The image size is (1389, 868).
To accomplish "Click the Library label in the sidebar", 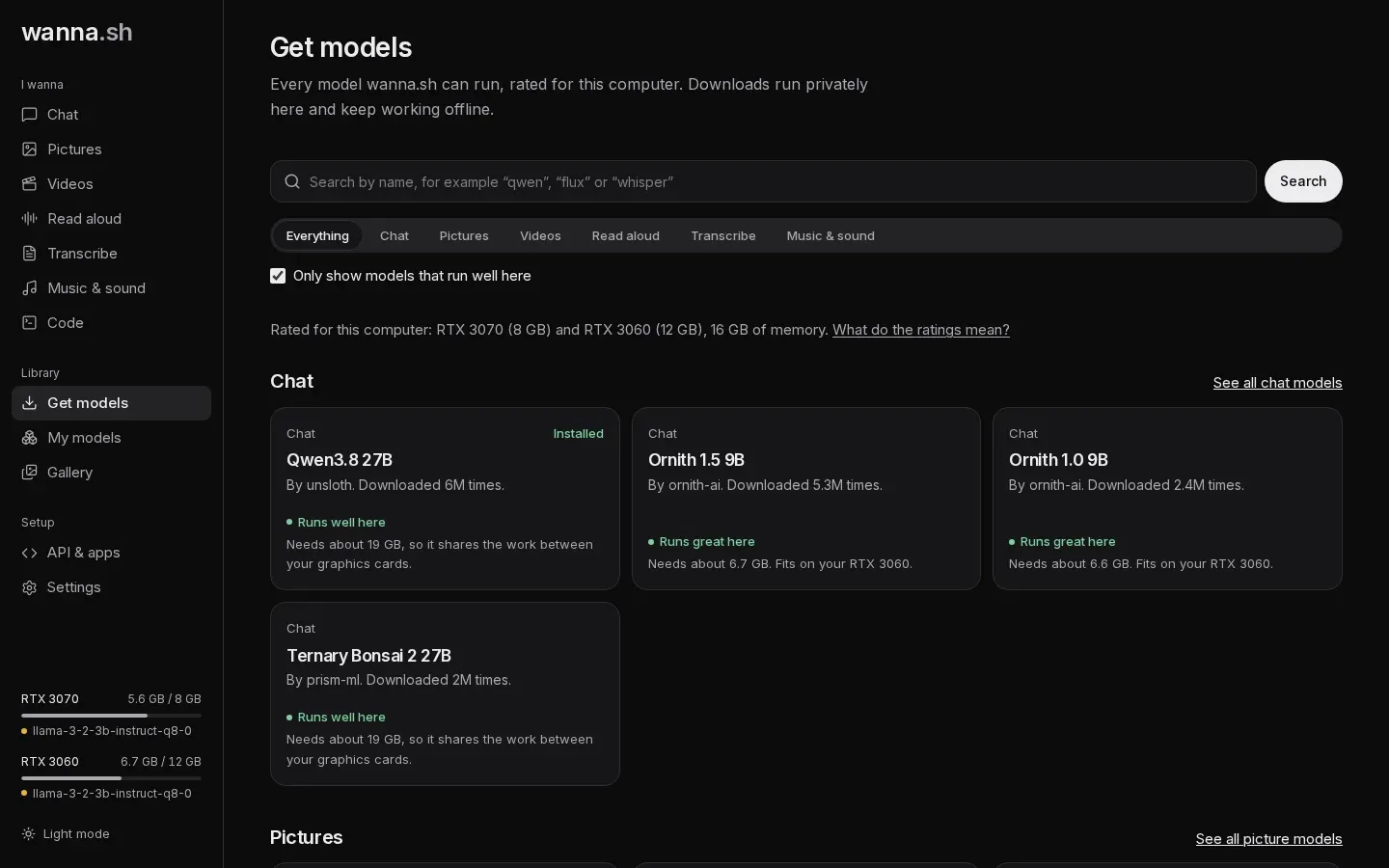I will [x=41, y=373].
